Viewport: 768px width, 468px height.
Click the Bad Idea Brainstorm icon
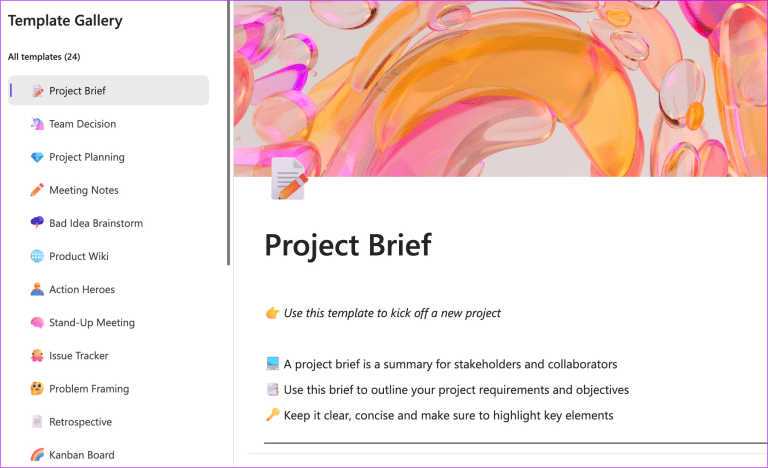coord(37,223)
